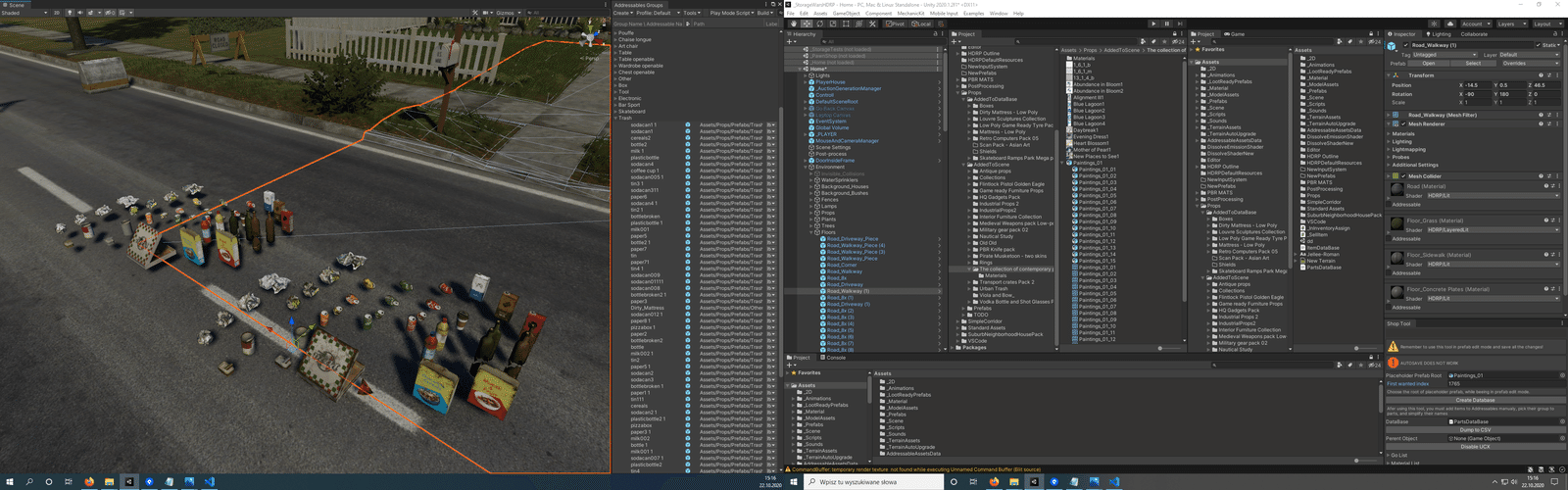Screen dimensions: 1568x490
Task: Toggle 2D view in Scene toolbar
Action: (x=57, y=13)
